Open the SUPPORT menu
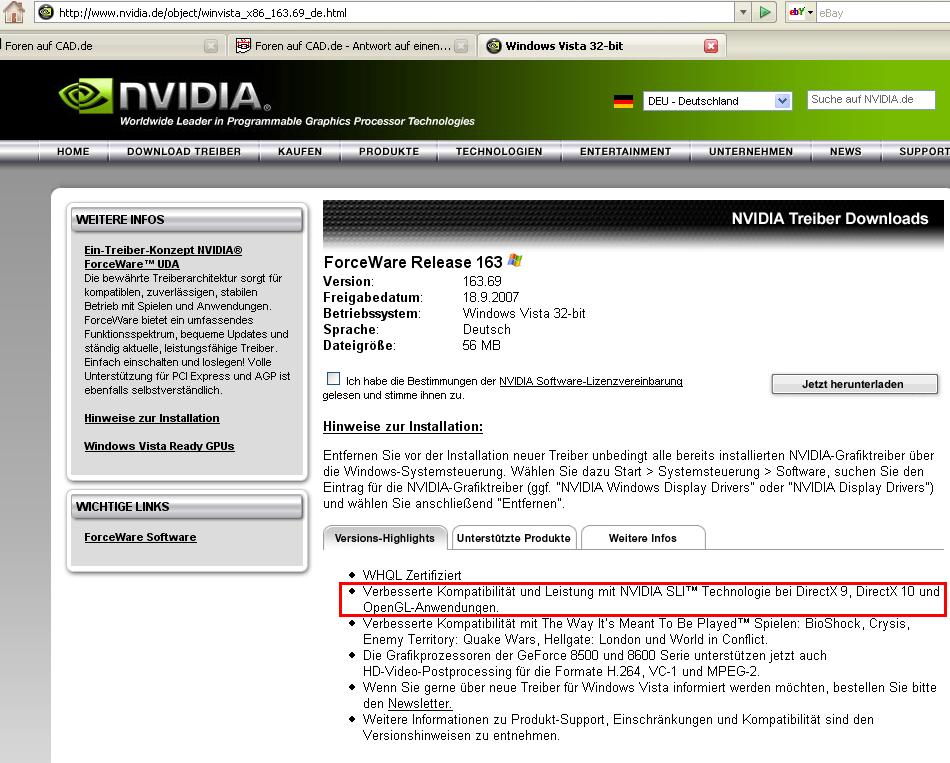950x763 pixels. (x=924, y=152)
